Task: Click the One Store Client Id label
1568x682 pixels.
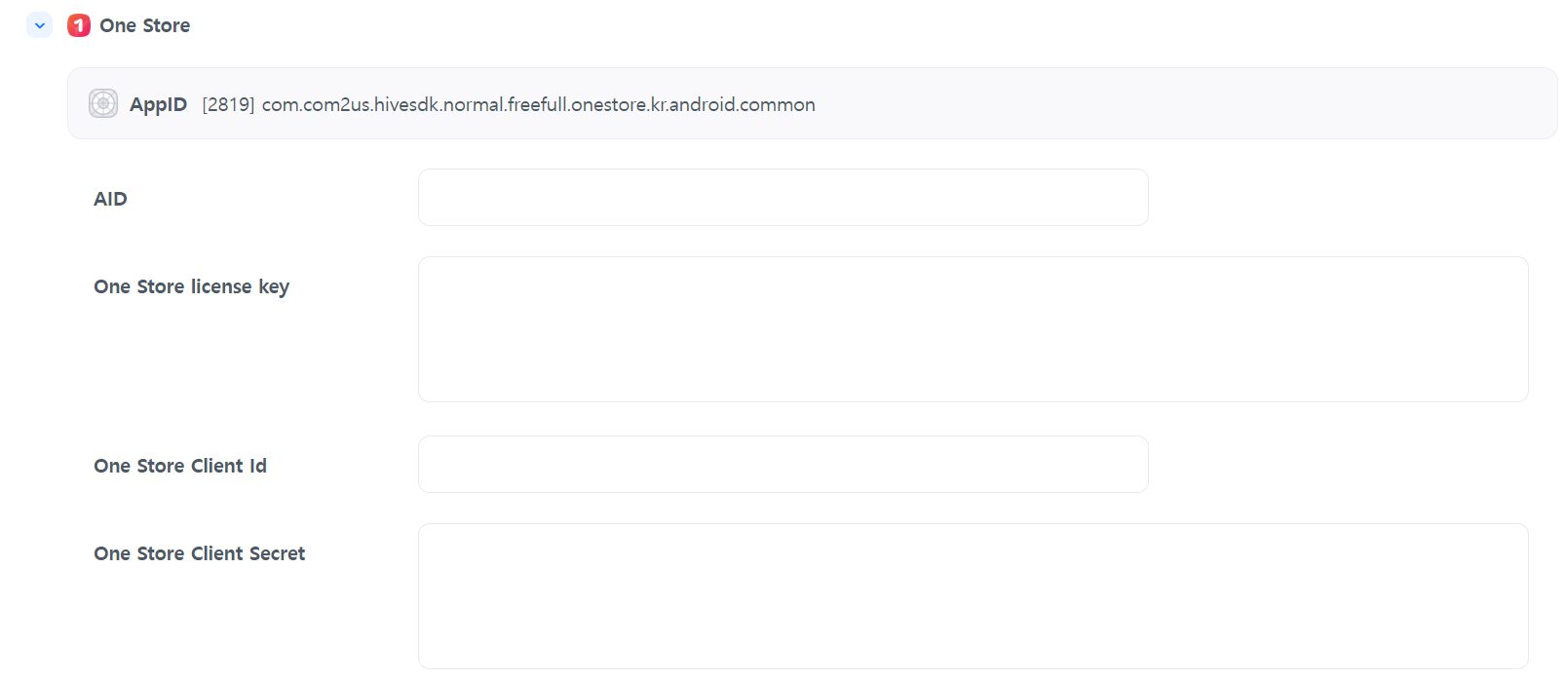Action: click(179, 466)
